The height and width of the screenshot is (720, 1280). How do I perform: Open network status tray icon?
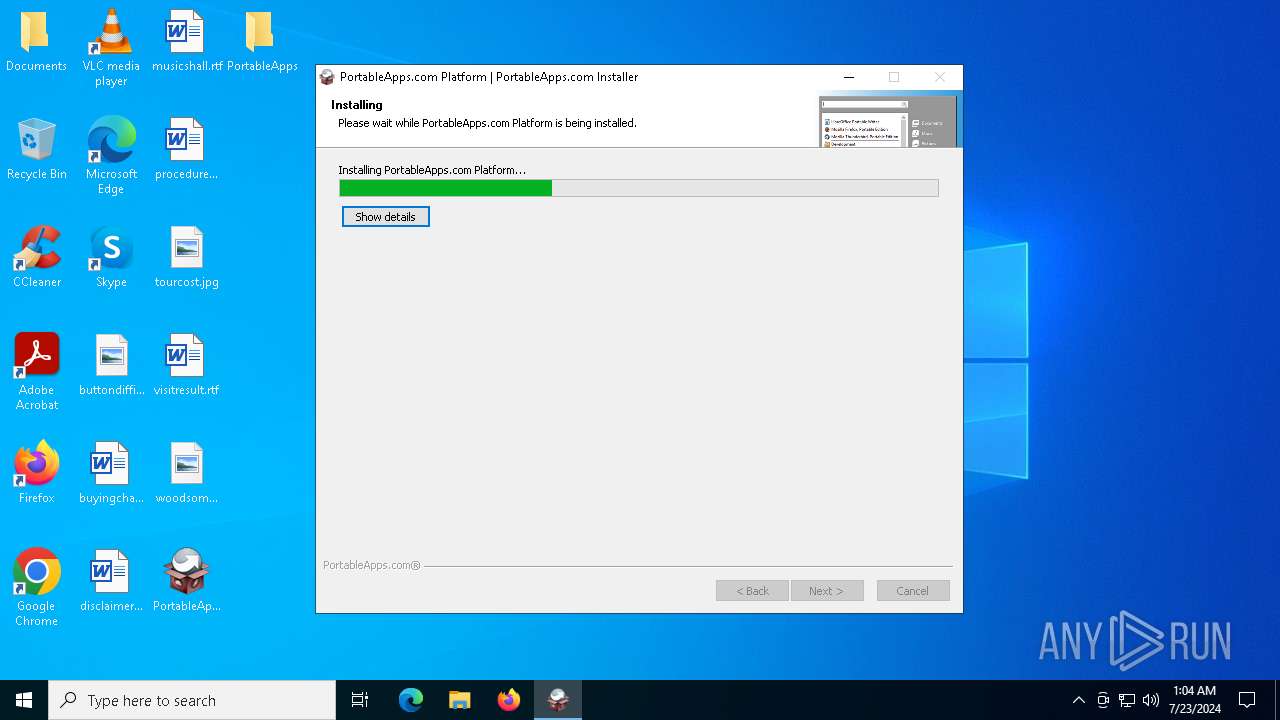(x=1127, y=700)
